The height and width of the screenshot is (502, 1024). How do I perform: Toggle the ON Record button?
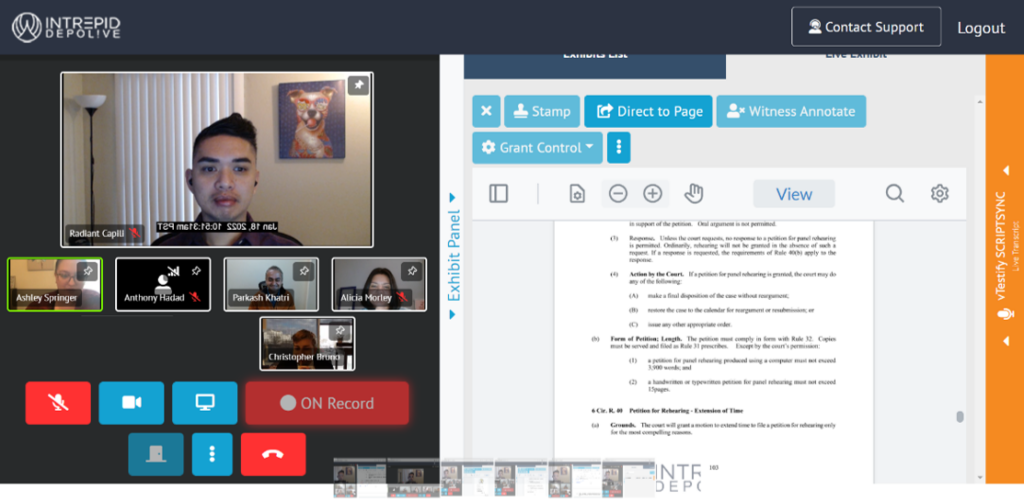click(x=327, y=403)
